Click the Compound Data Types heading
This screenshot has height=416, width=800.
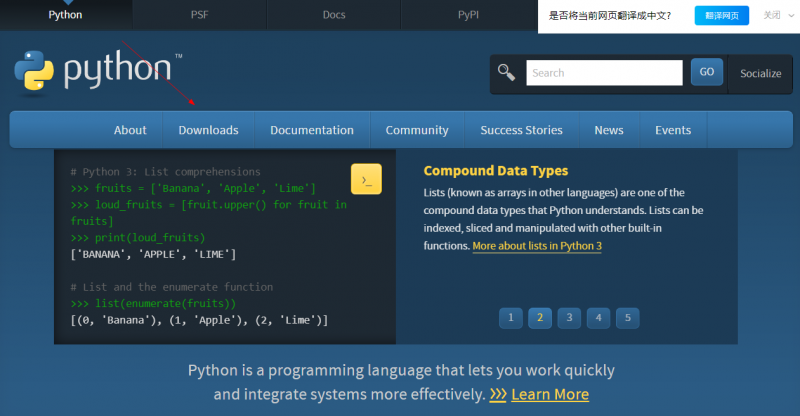(495, 171)
